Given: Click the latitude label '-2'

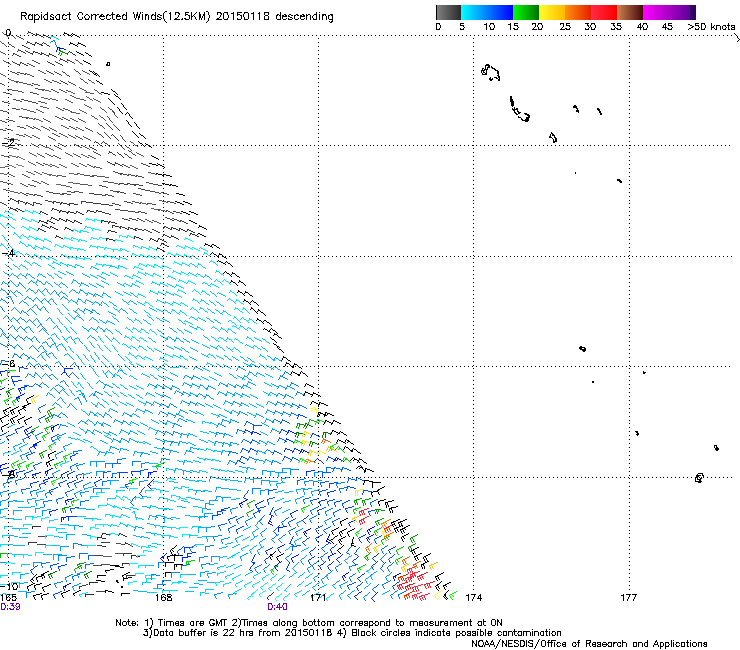Looking at the screenshot, I should pos(9,143).
